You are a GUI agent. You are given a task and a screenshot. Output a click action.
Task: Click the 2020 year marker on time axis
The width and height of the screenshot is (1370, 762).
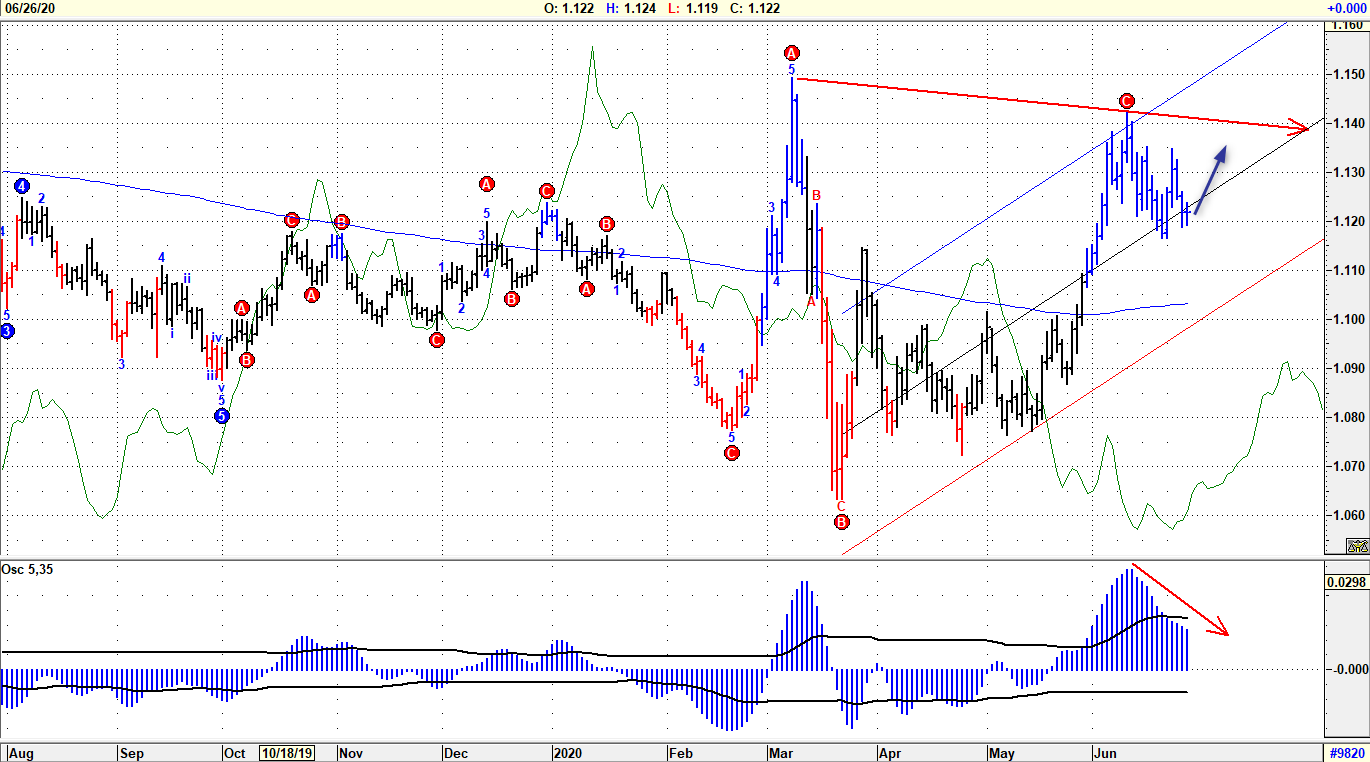coord(566,752)
